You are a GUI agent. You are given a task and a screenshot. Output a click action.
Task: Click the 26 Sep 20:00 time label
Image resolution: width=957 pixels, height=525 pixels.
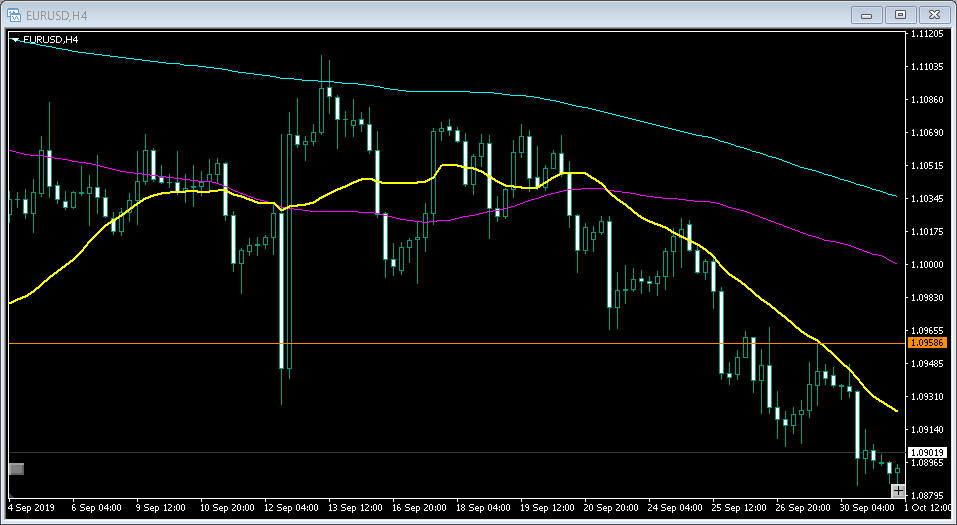pos(803,507)
